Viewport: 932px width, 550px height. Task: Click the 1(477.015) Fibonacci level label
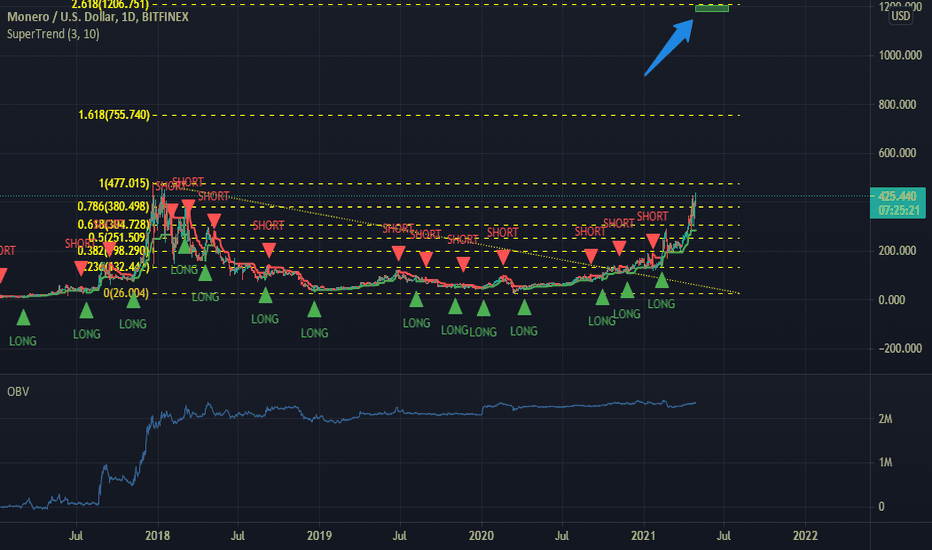124,183
